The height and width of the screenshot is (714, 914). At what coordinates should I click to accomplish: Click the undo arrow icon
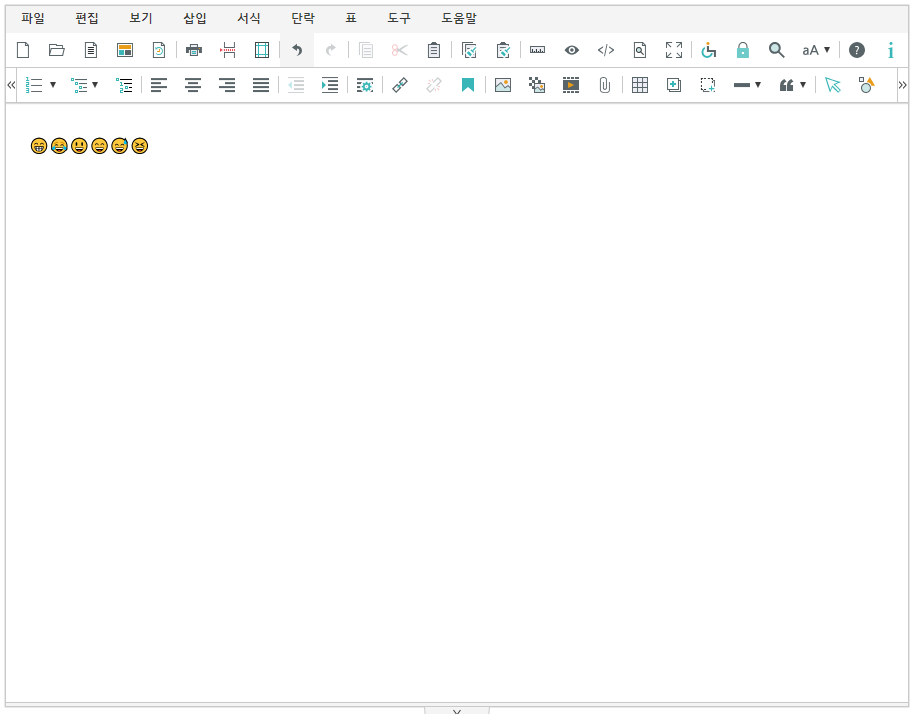click(x=297, y=50)
